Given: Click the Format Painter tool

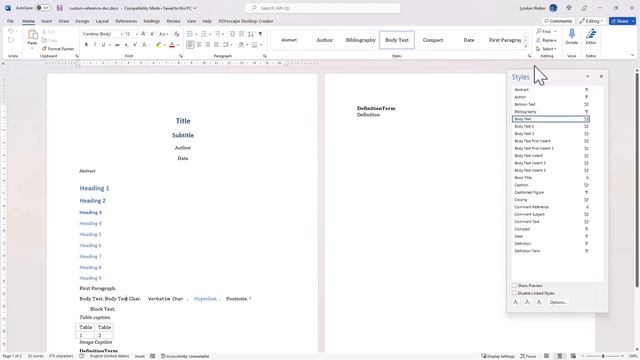Looking at the screenshot, I should pos(58,49).
